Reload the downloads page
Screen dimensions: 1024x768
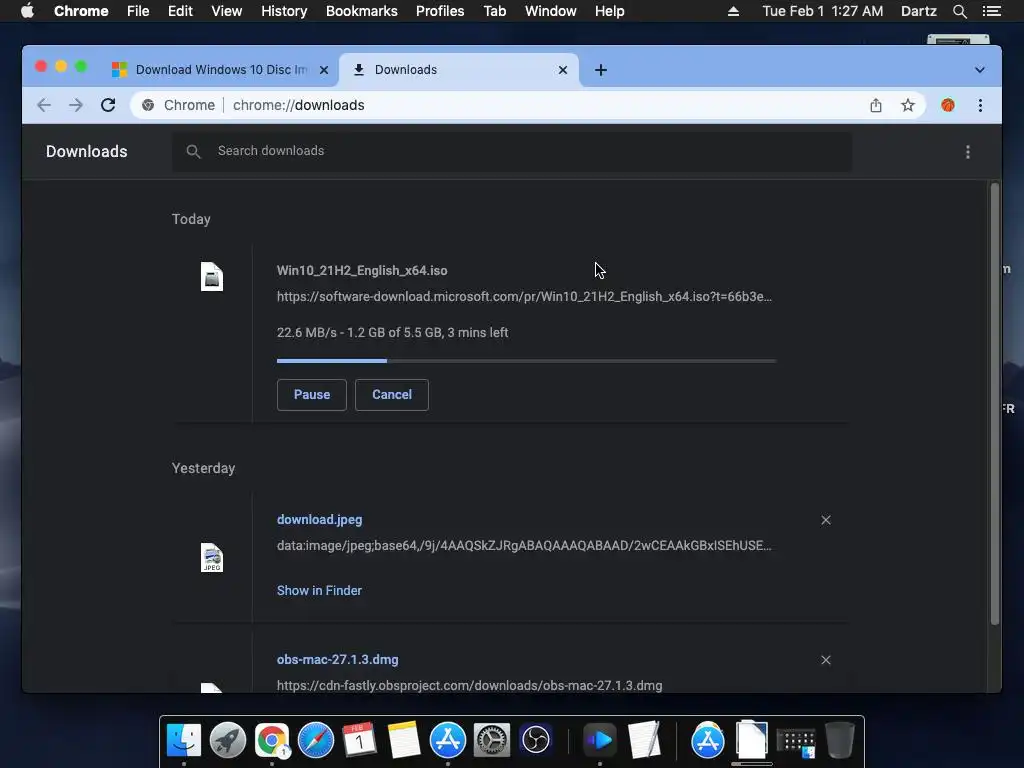(108, 105)
